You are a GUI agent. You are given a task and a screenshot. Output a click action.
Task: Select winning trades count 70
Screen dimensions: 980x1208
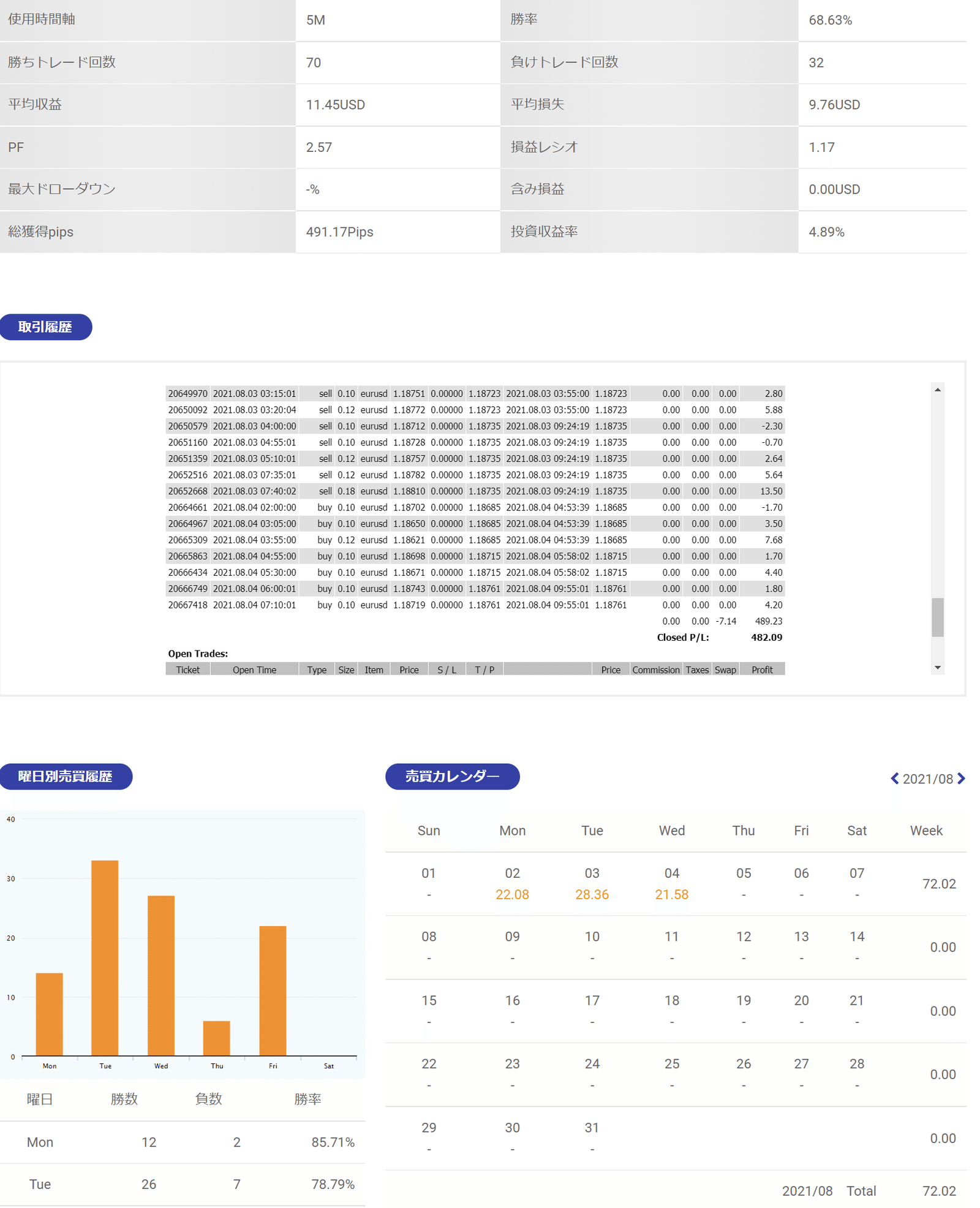(x=314, y=62)
